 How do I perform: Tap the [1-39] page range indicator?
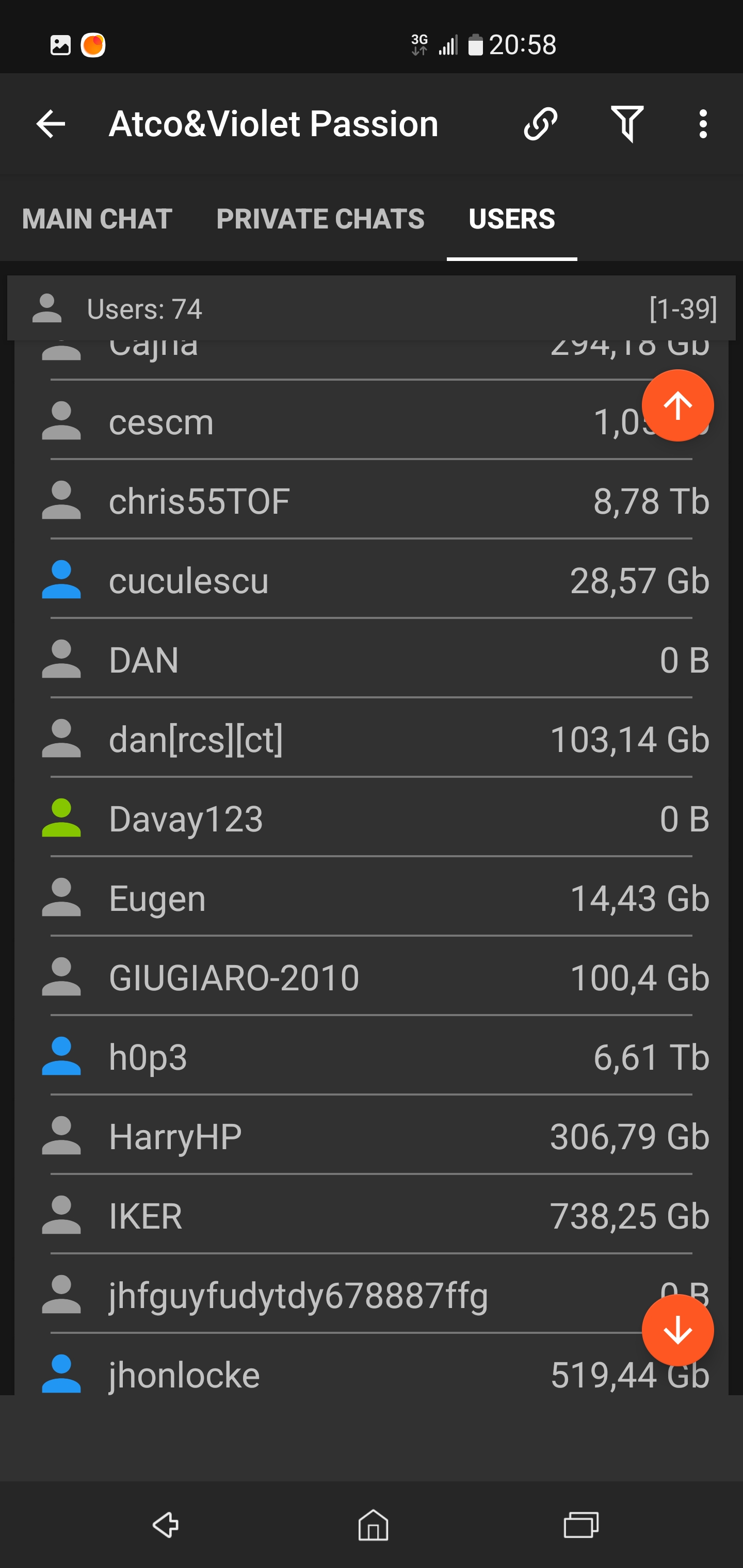pyautogui.click(x=683, y=309)
